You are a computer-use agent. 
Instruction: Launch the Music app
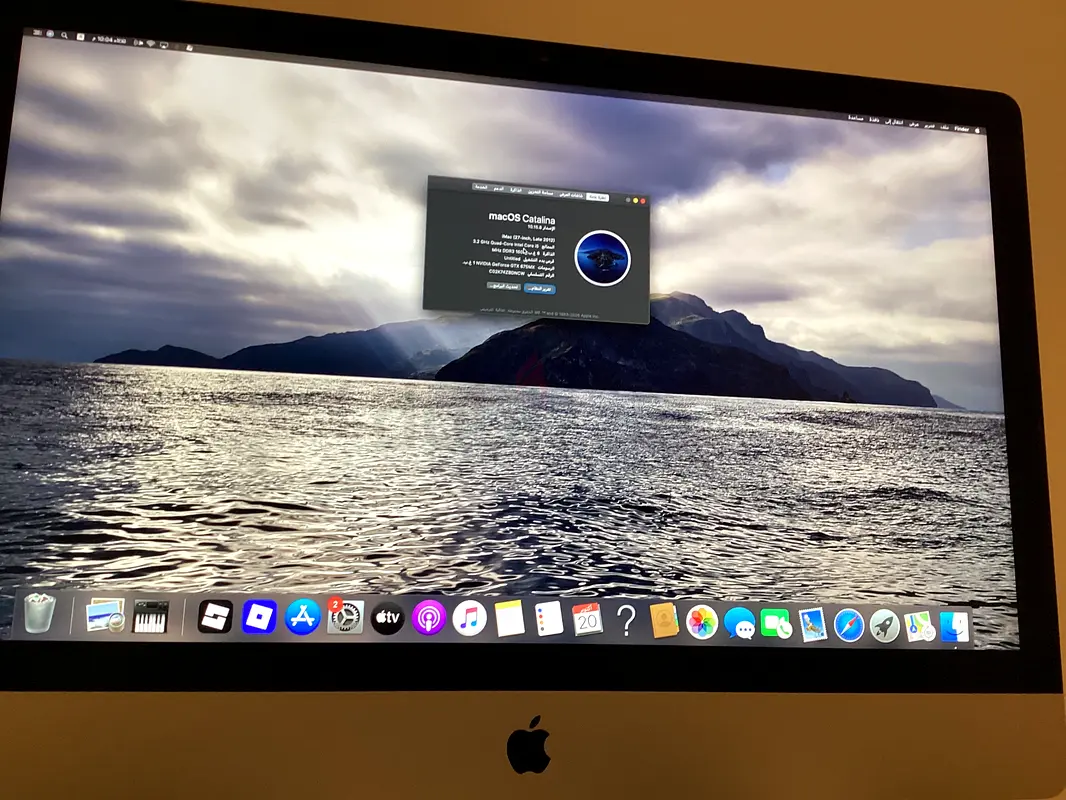point(469,619)
